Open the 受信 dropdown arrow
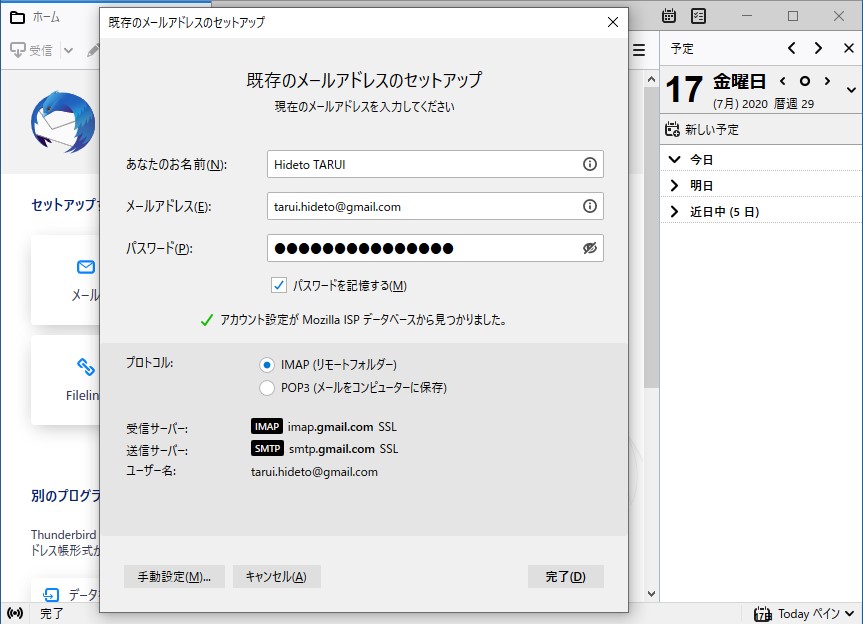Screen dimensions: 863x624 [66, 50]
